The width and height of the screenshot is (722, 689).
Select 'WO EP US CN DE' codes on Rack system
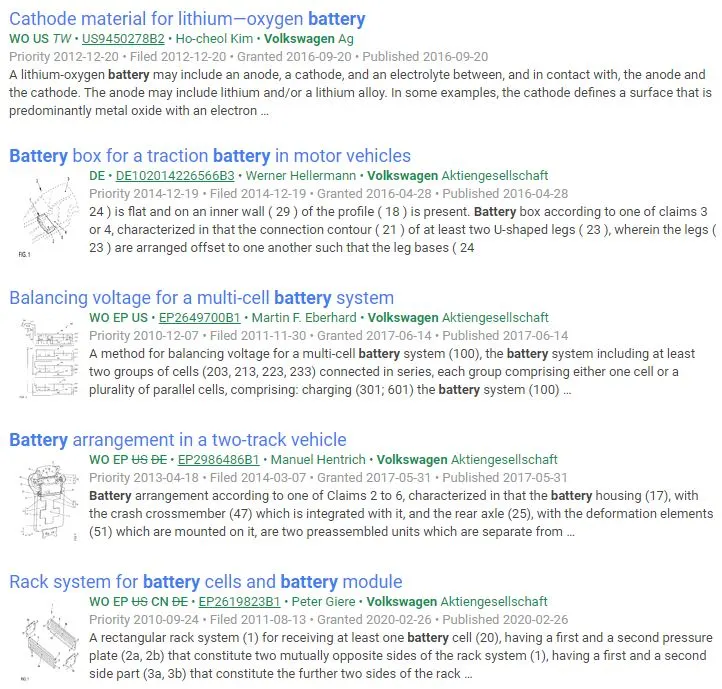tap(138, 601)
